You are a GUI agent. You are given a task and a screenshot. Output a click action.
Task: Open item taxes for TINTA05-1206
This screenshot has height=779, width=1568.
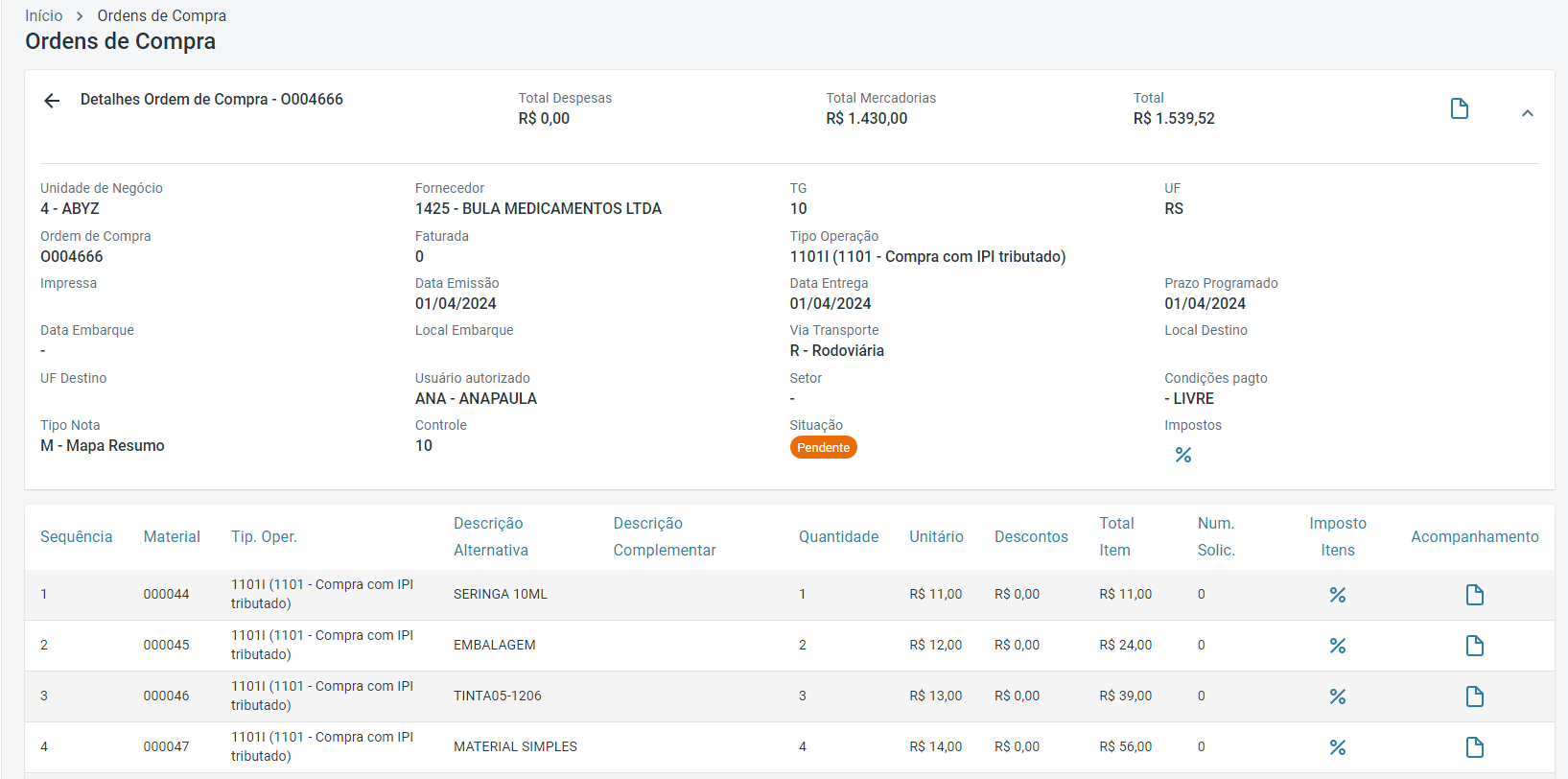click(x=1337, y=696)
